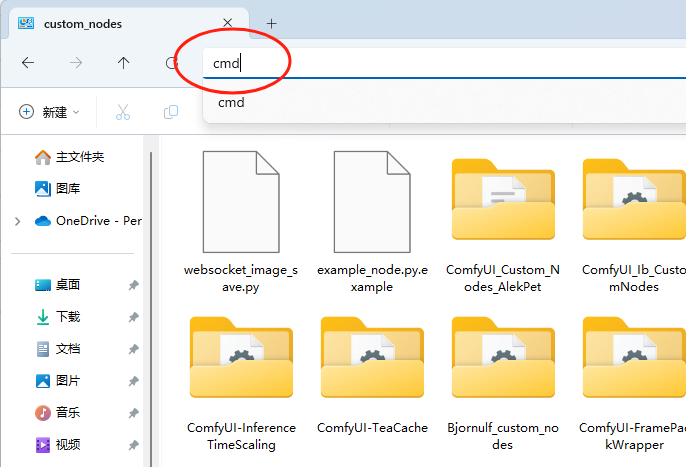686x467 pixels.
Task: Select Bjornulf_custom_nodes folder icon
Action: (503, 357)
